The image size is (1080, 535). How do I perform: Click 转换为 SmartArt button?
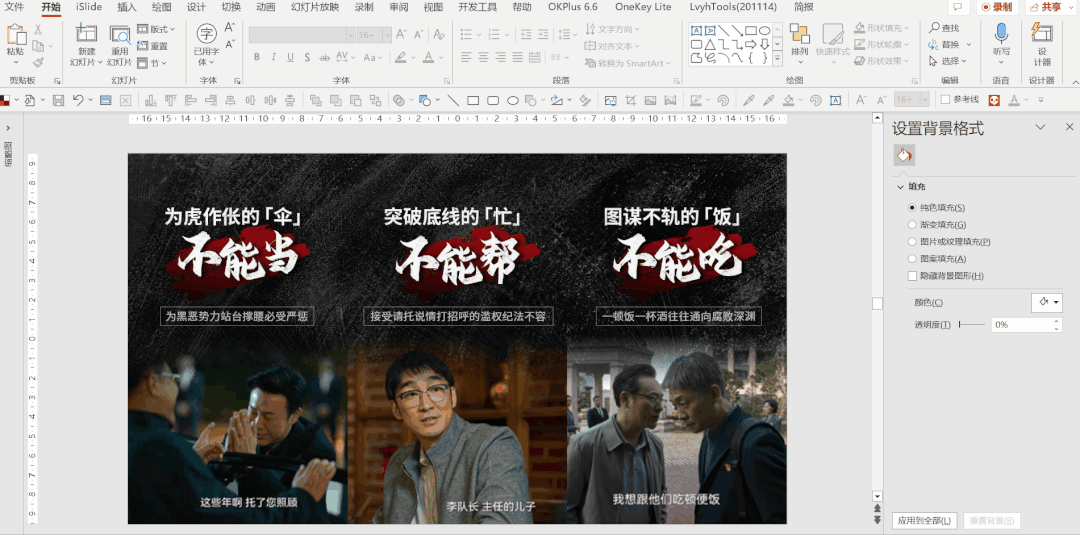coord(627,63)
